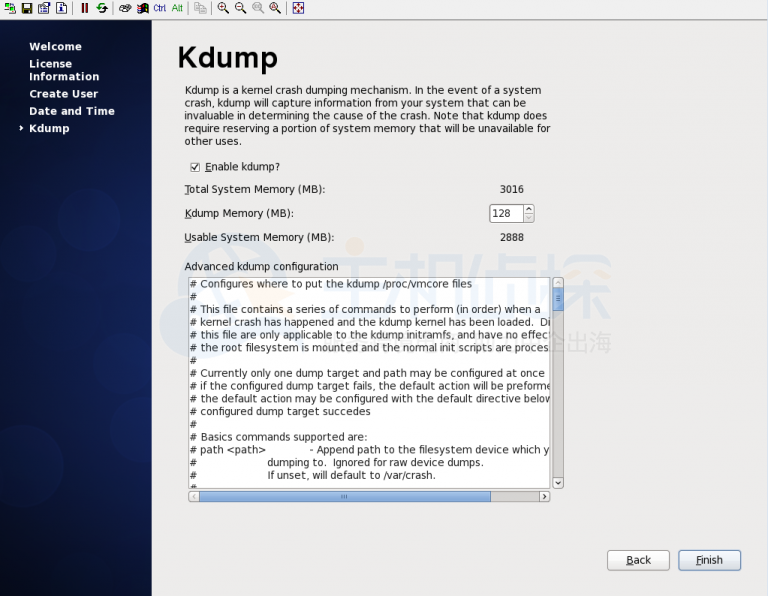
Task: Click the zoom in magnifier icon
Action: coord(223,8)
